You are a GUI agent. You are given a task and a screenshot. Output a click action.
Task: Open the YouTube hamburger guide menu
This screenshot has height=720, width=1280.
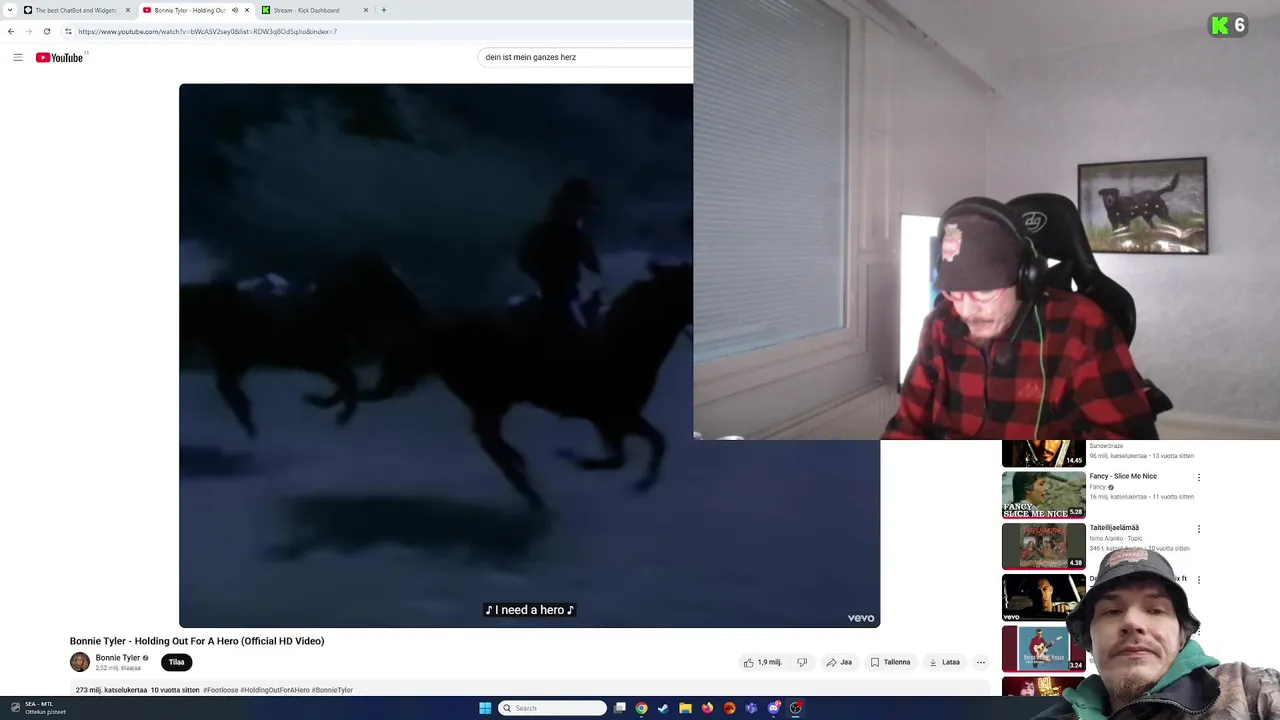click(x=17, y=57)
